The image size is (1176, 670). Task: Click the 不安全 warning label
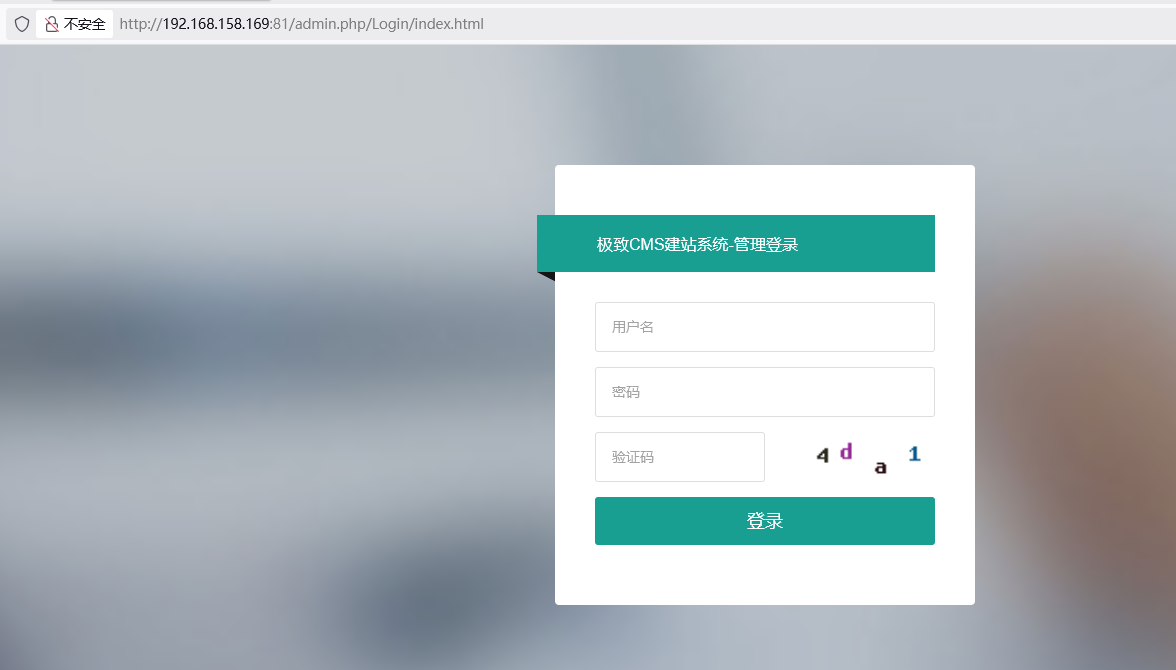pos(85,24)
